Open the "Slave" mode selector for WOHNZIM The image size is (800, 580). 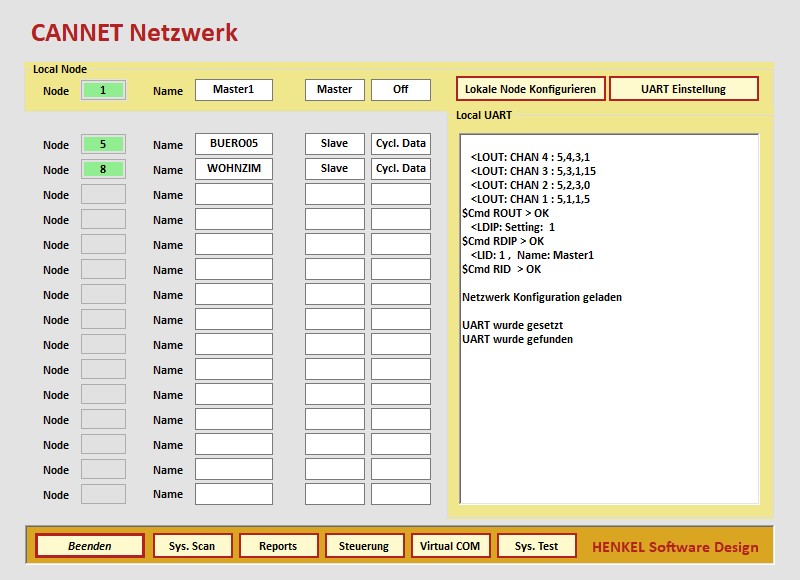334,169
